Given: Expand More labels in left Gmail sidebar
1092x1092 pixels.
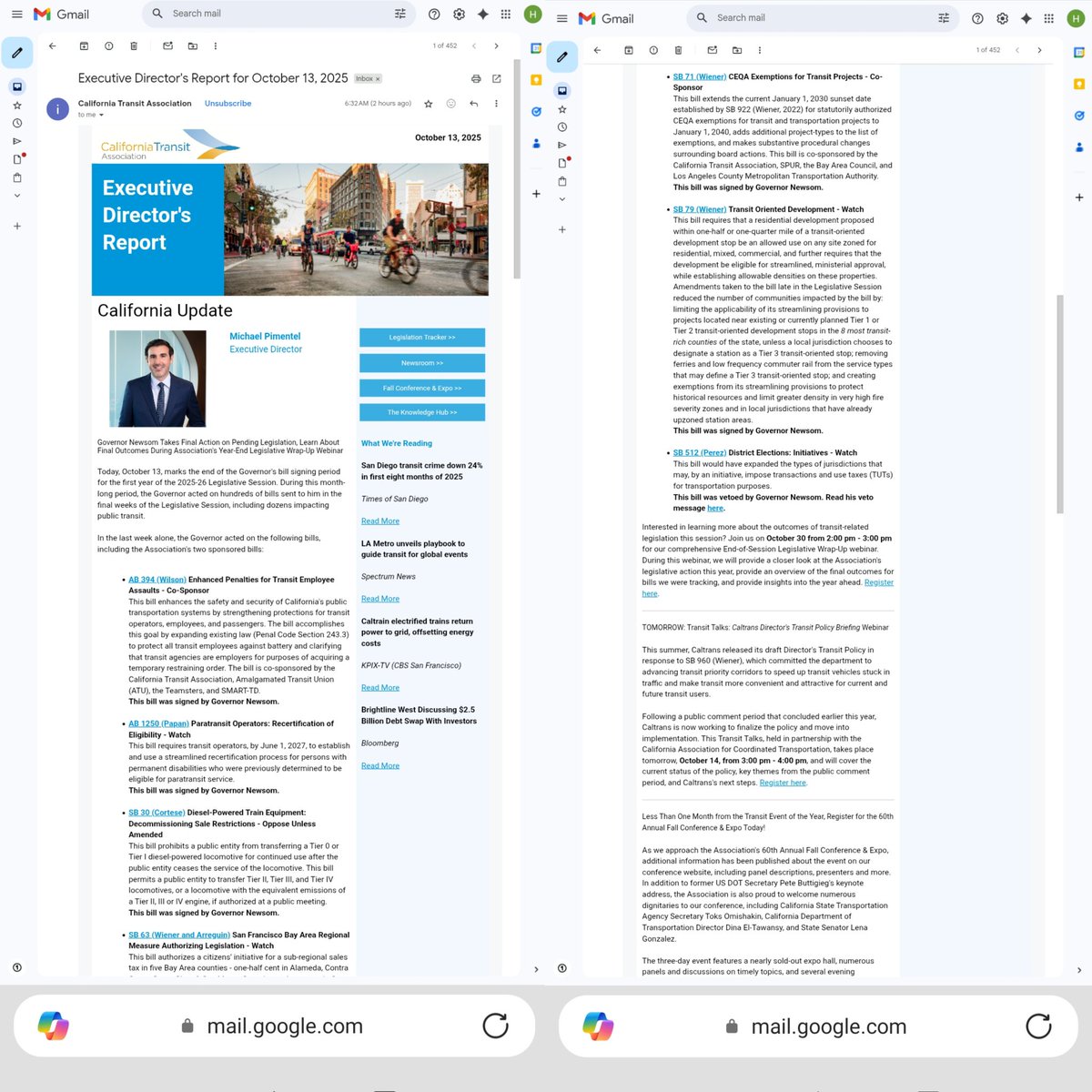Looking at the screenshot, I should [16, 196].
